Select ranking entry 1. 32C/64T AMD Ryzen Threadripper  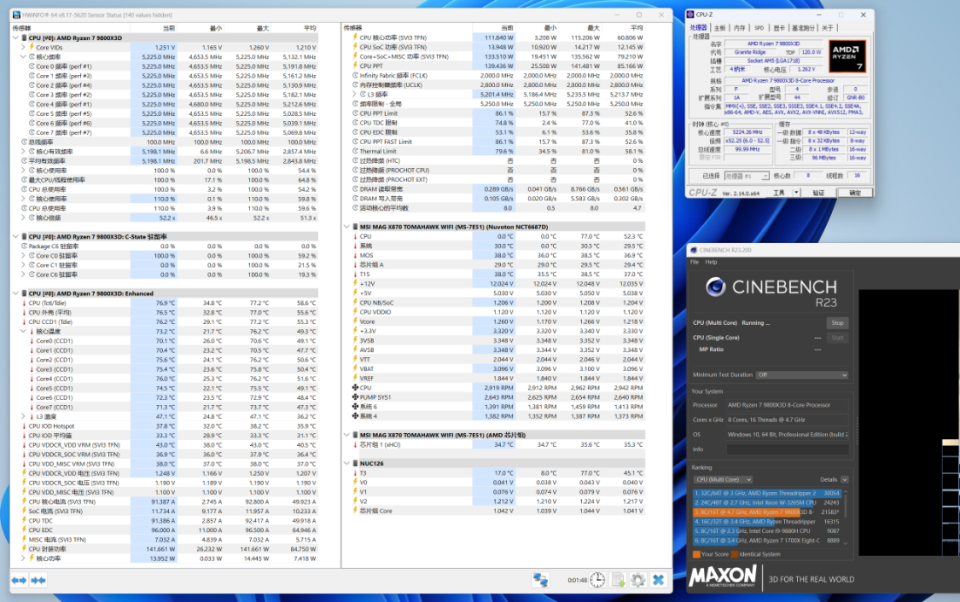tap(767, 493)
